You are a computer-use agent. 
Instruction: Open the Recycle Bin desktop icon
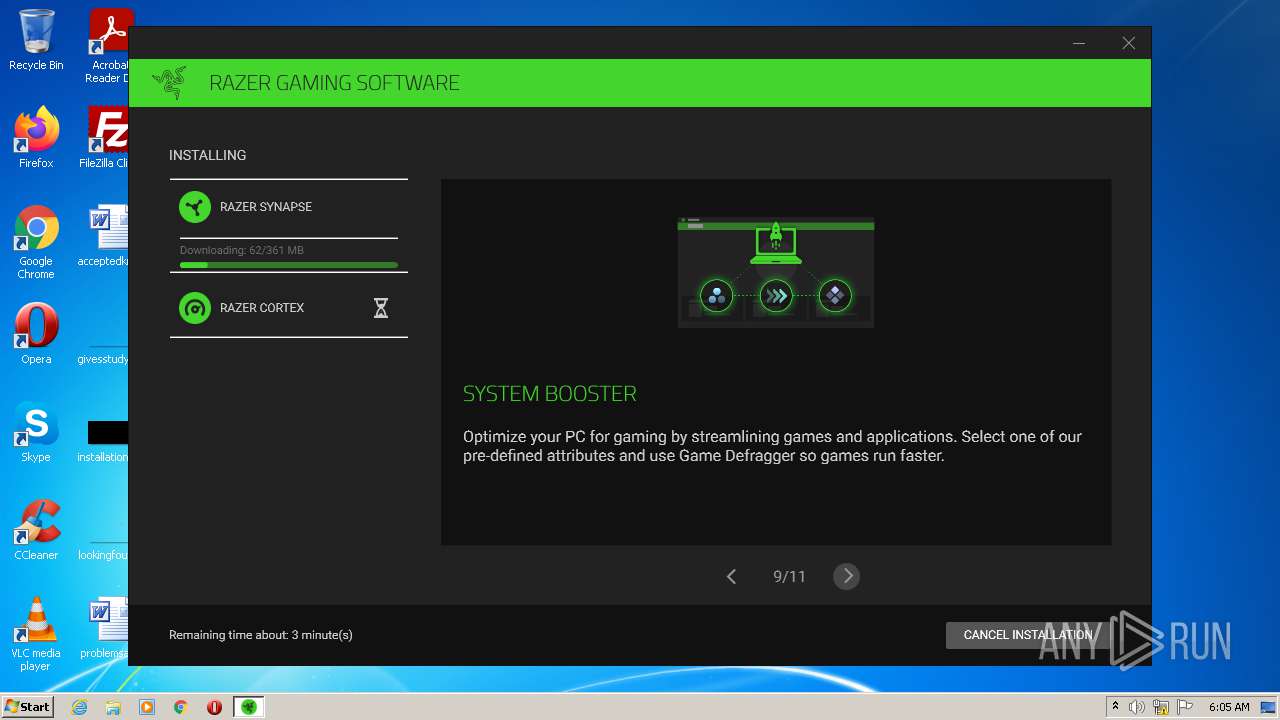point(36,41)
